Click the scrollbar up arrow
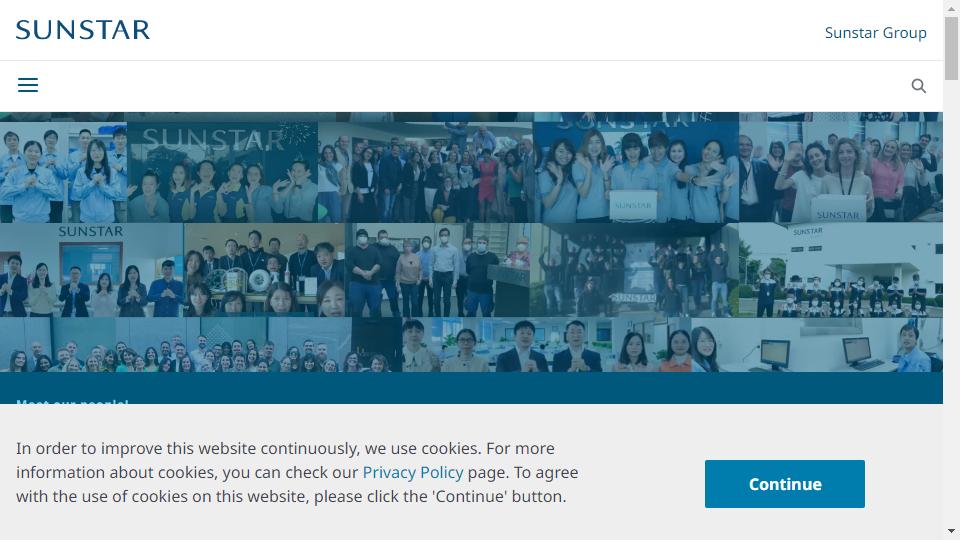 [x=951, y=9]
